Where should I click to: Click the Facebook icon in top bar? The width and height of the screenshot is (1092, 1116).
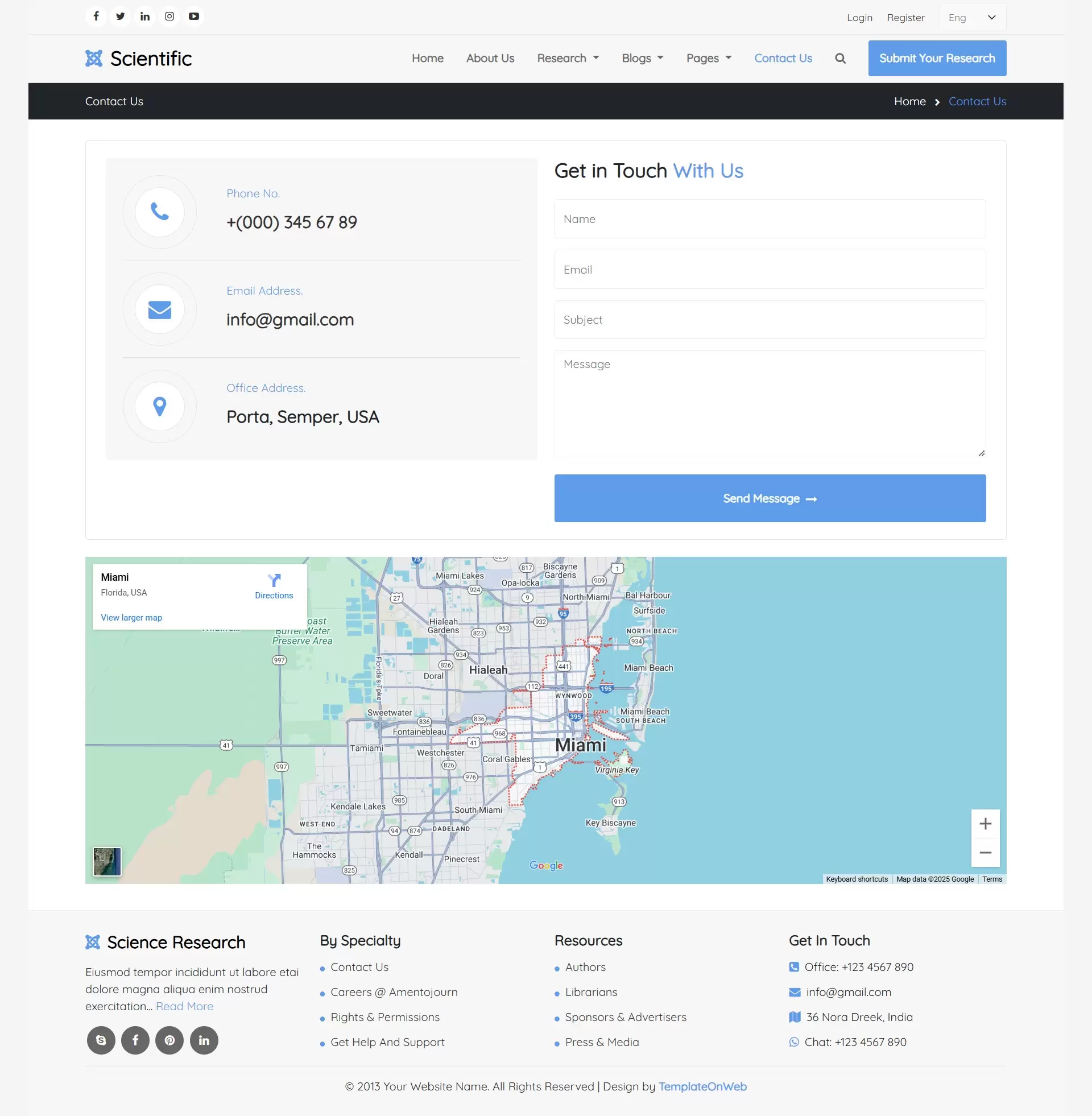96,16
